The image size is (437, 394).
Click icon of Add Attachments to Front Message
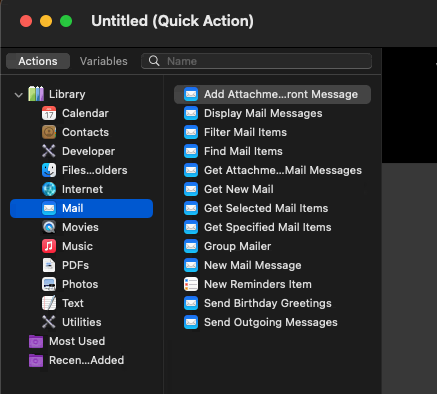191,94
